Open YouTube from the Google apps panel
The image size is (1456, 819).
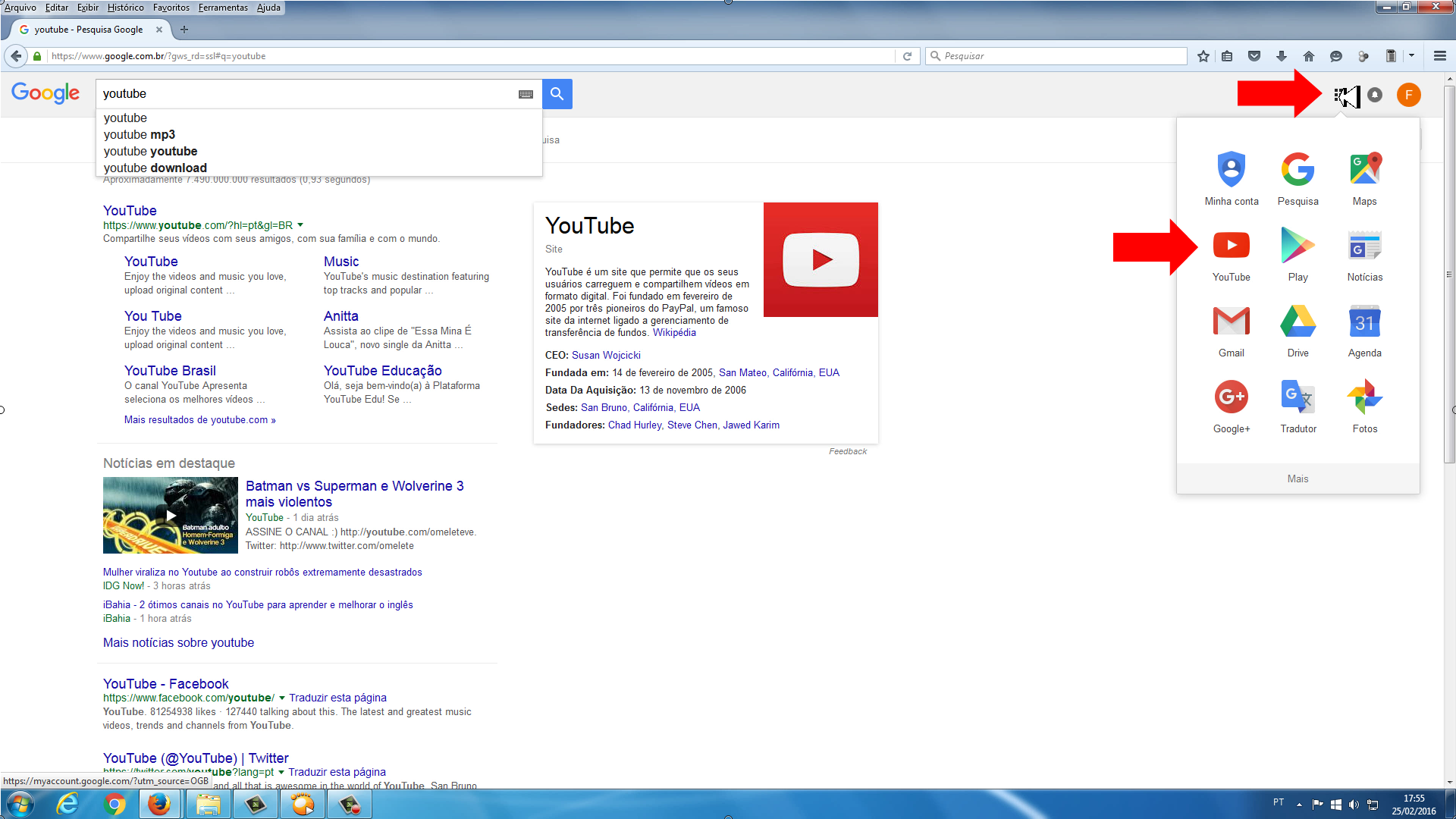coord(1231,256)
